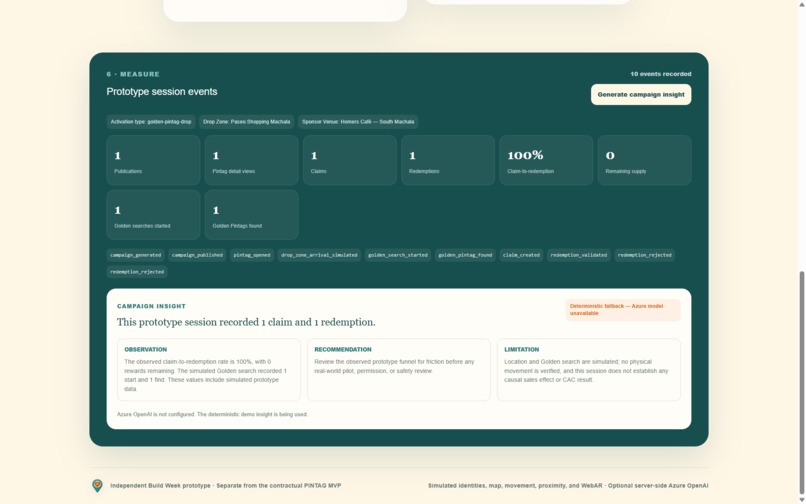806x504 pixels.
Task: Click 'Azure OpenAI is not configured' note
Action: (x=212, y=415)
